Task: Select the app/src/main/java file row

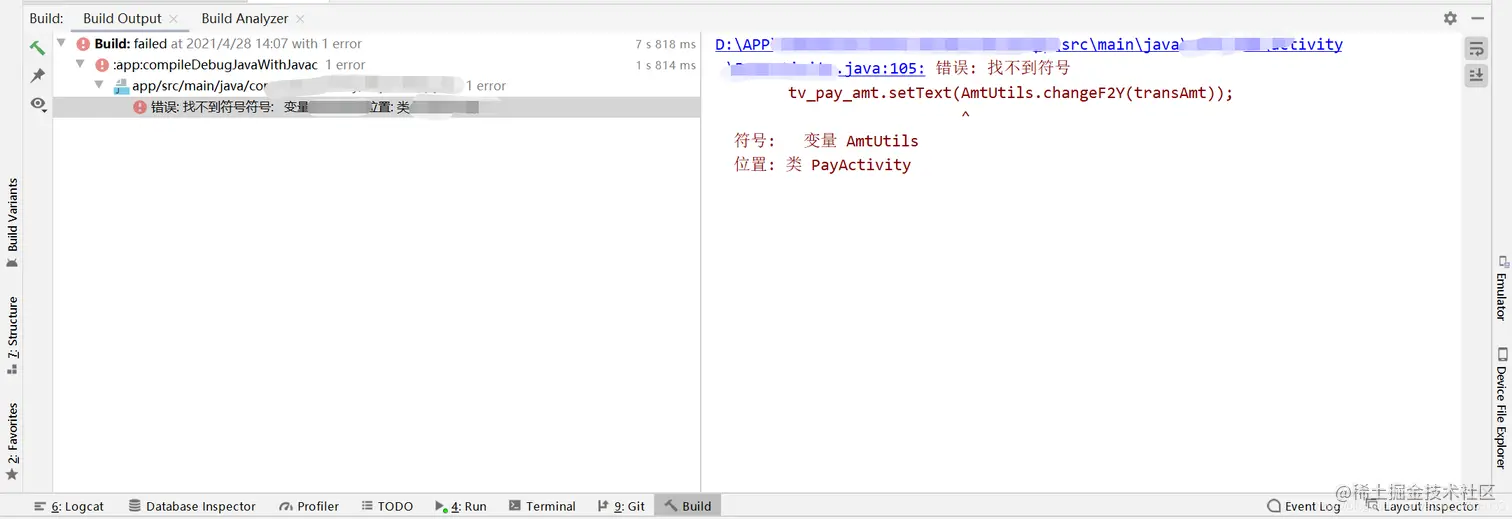Action: [376, 86]
